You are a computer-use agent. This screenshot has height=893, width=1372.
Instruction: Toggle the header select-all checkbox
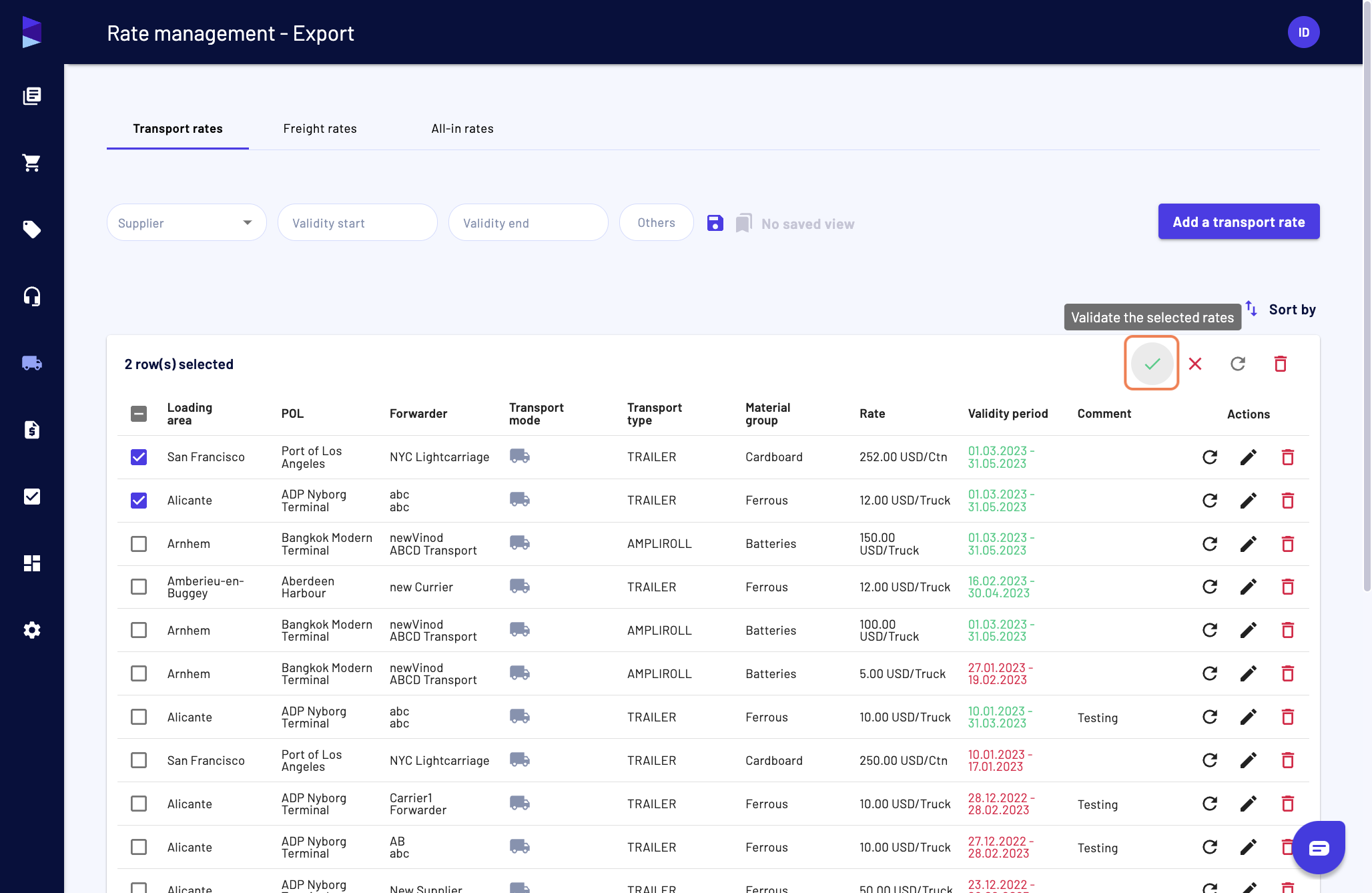point(139,414)
